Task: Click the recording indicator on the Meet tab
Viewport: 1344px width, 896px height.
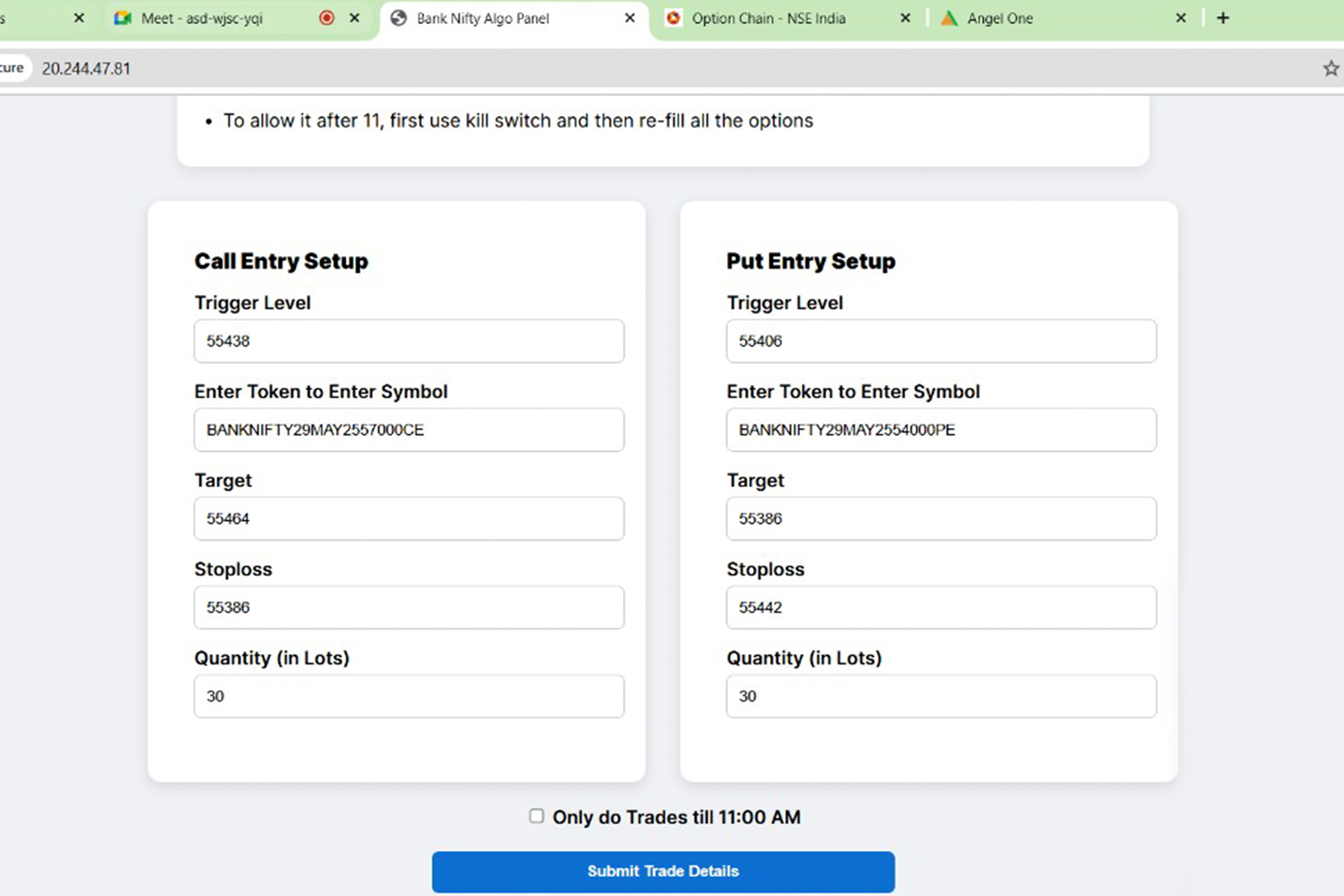Action: 326,18
